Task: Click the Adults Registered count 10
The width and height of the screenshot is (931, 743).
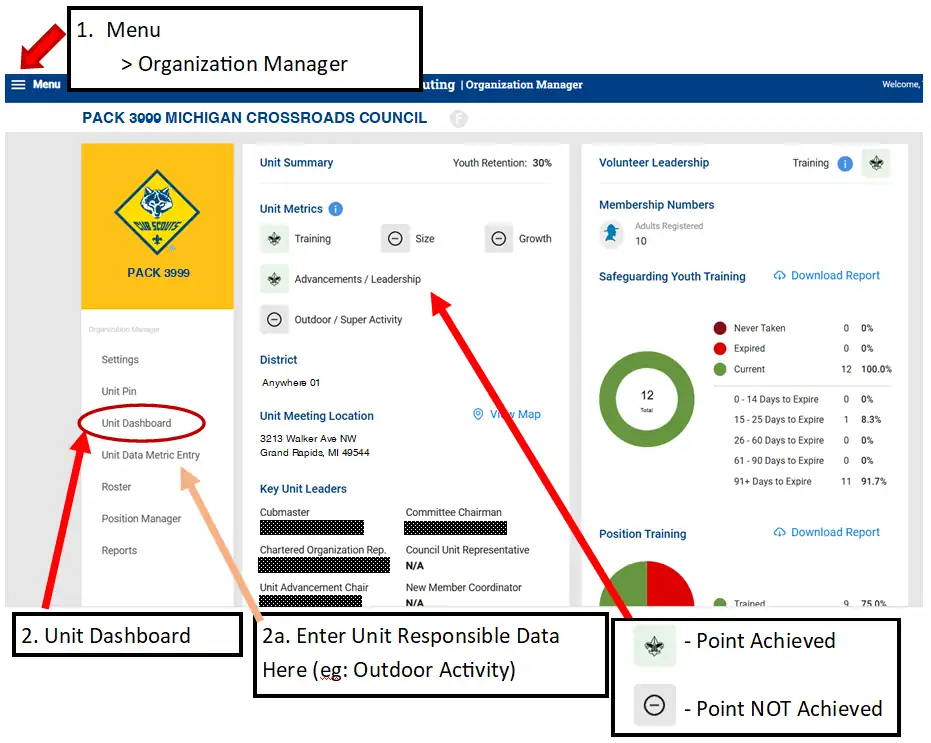Action: tap(641, 241)
